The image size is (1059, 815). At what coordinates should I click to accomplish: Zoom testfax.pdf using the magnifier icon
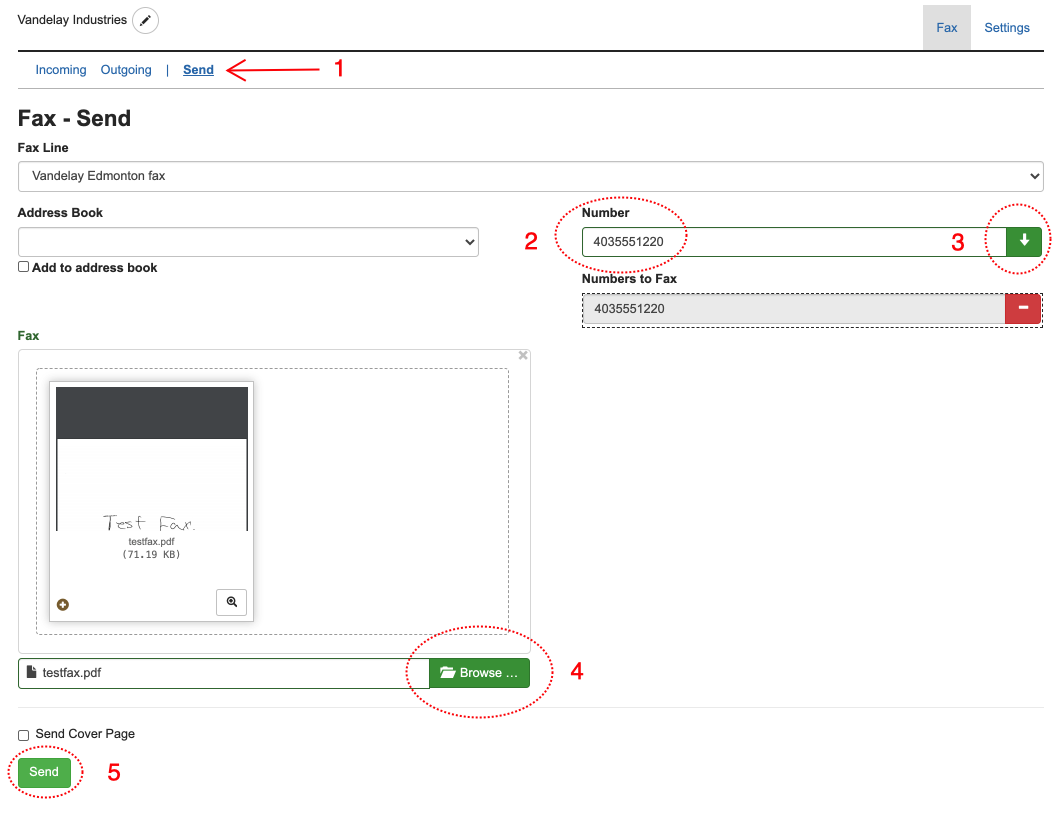[x=231, y=602]
